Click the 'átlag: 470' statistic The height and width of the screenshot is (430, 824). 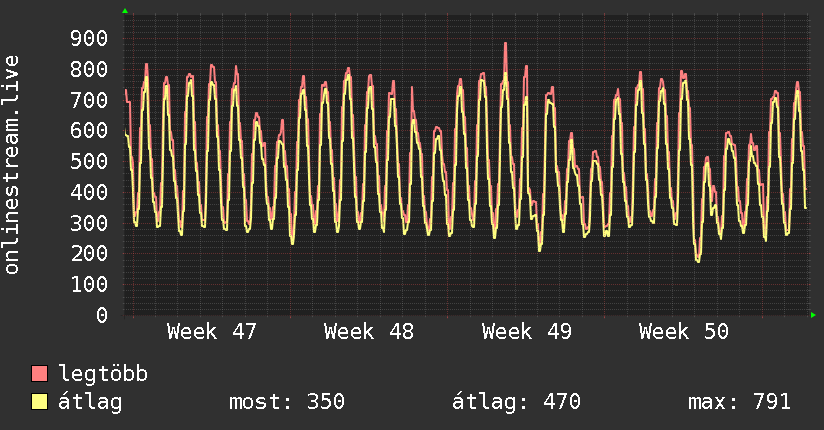coord(517,402)
